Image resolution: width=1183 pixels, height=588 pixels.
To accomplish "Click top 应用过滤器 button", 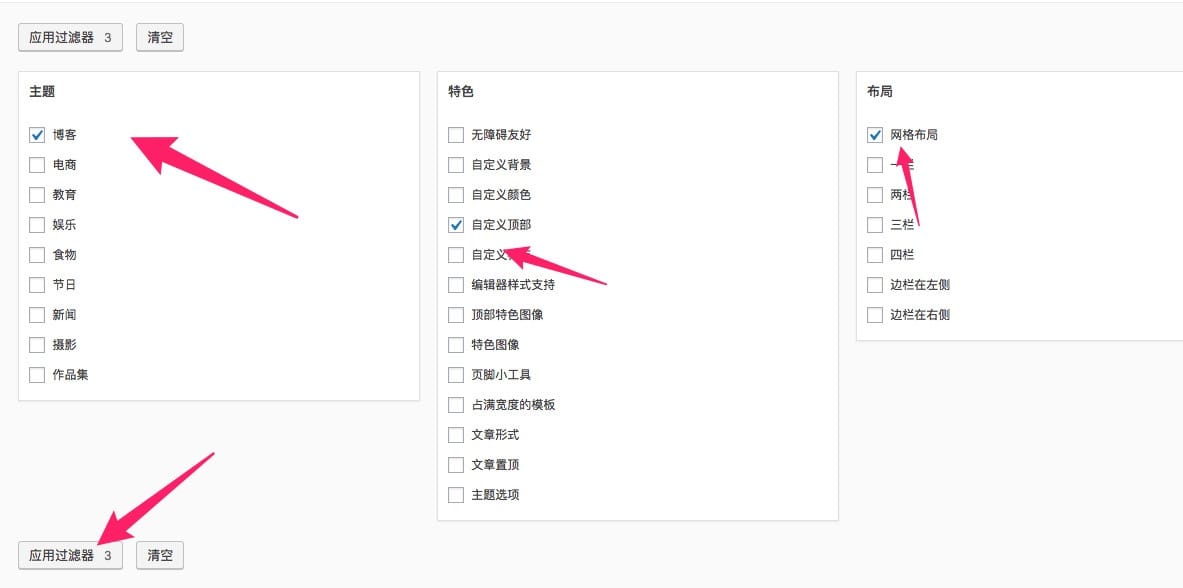I will (70, 39).
